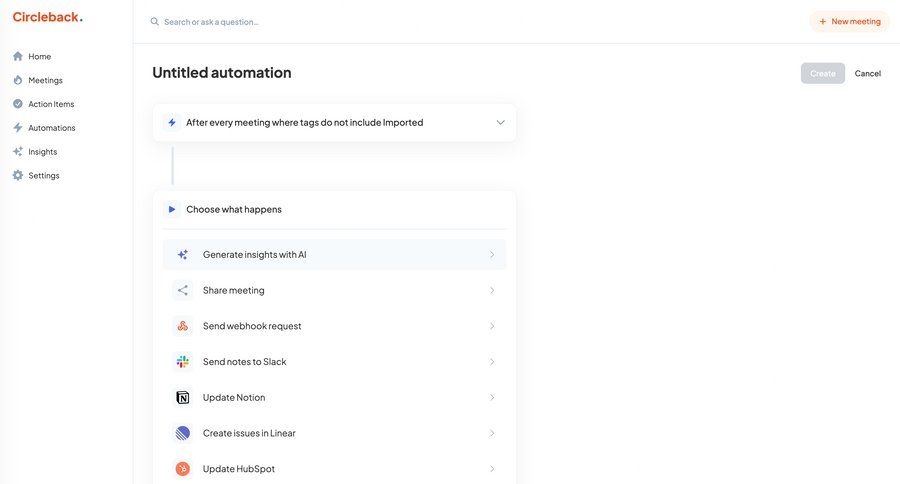The image size is (900, 484).
Task: Click the lightning bolt trigger icon
Action: click(172, 123)
